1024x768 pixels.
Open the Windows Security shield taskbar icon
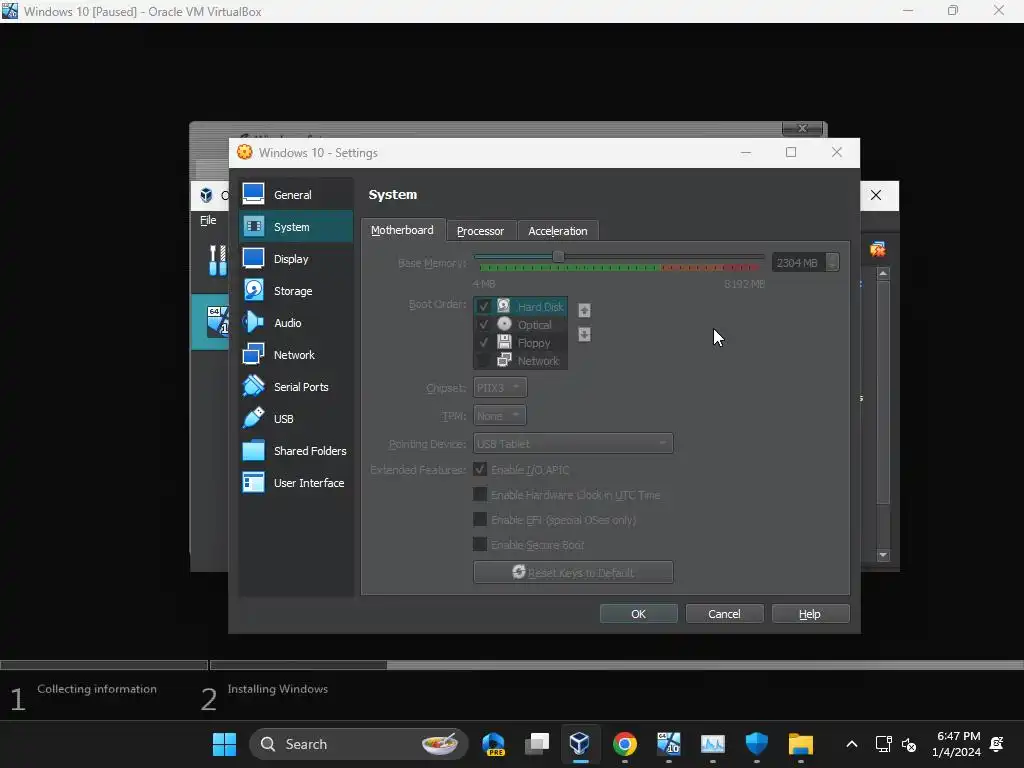[756, 744]
